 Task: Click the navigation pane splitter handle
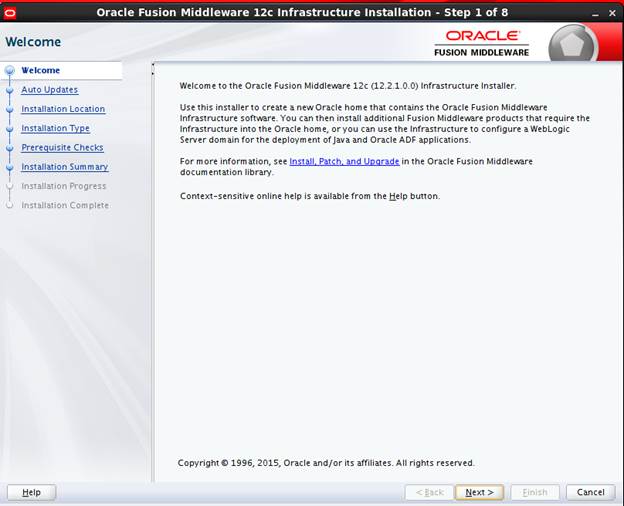[x=153, y=71]
